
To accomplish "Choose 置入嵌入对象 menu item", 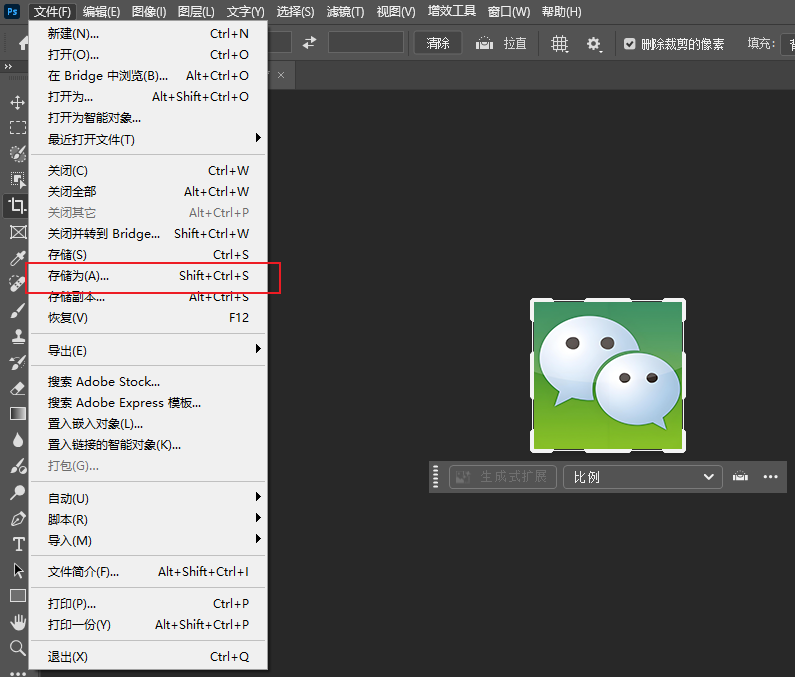I will pos(148,424).
